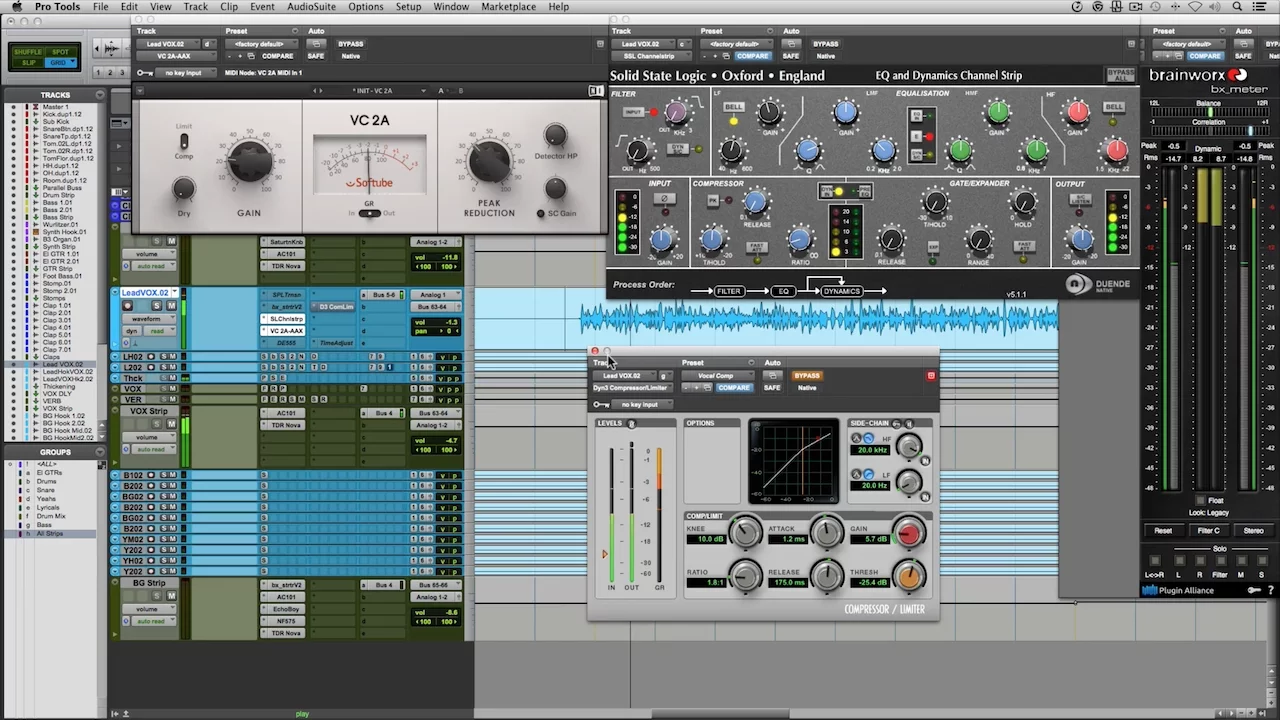The width and height of the screenshot is (1280, 720).
Task: Click the SSL compressor Ratio knob
Action: pyautogui.click(x=799, y=239)
